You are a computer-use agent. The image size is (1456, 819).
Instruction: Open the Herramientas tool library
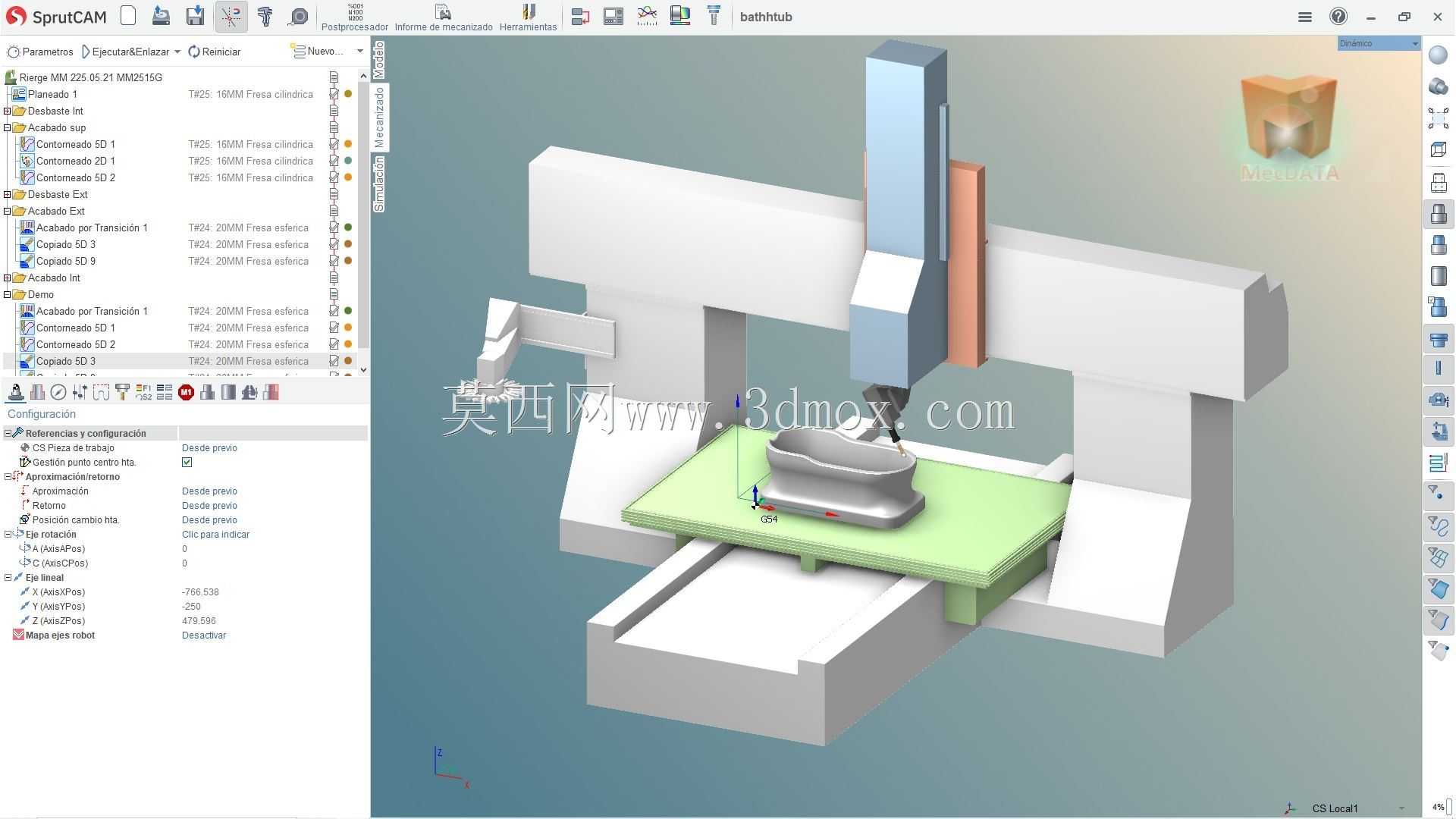529,17
